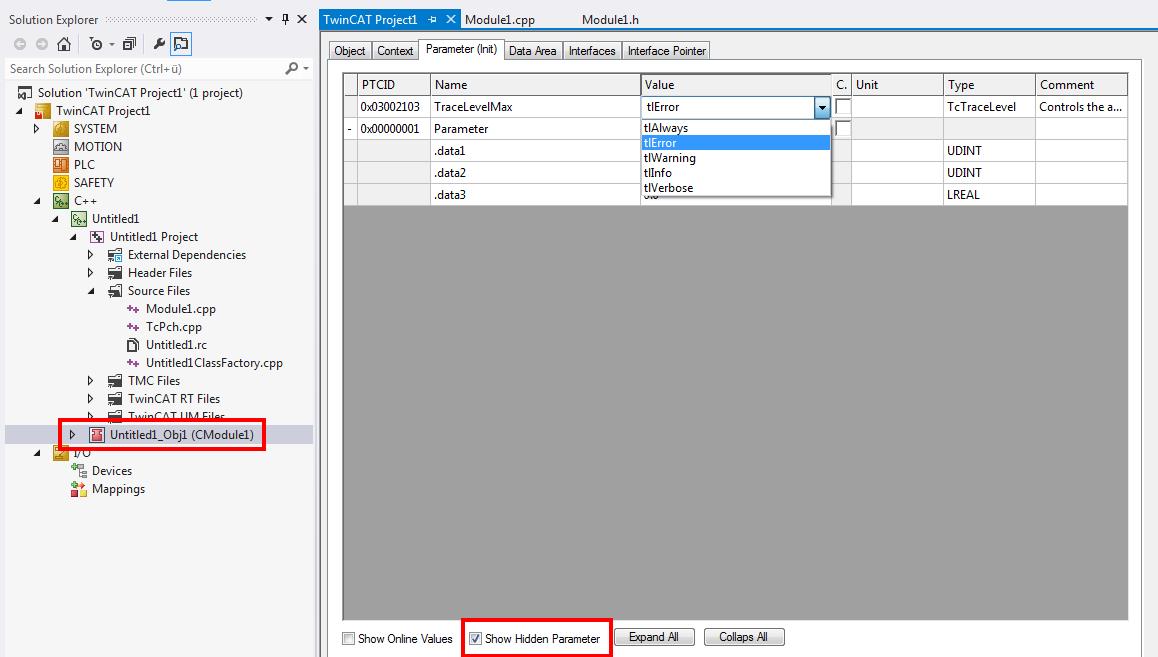Uncheck the Show Hidden Parameter checkbox

click(476, 639)
